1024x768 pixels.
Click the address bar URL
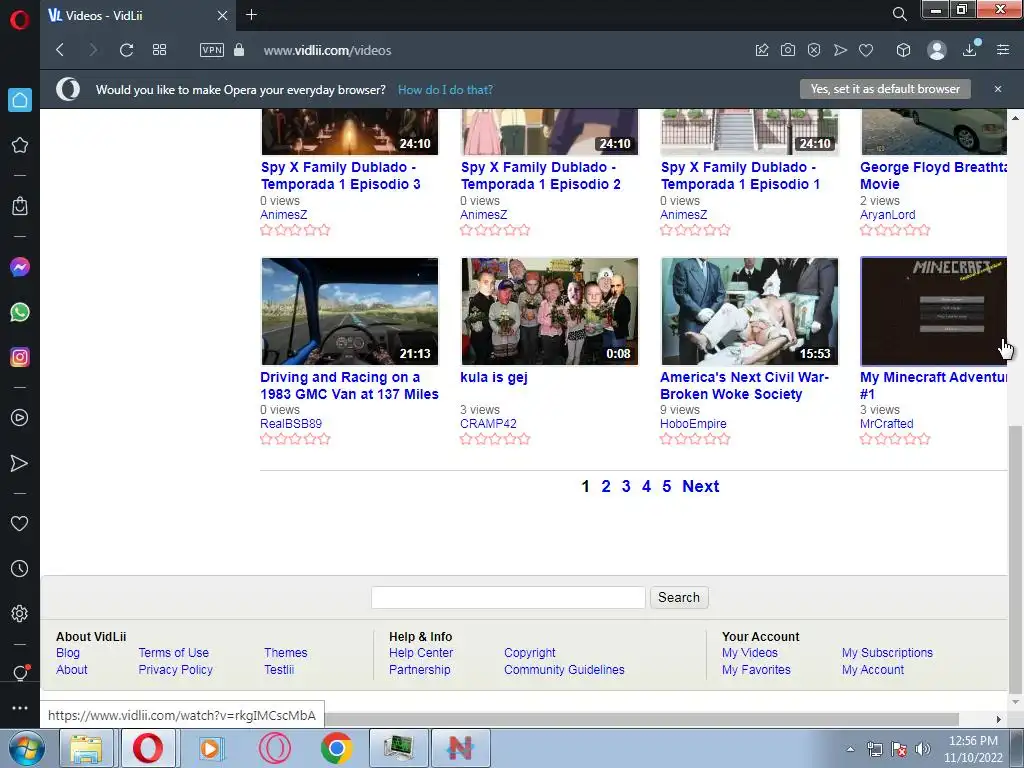[x=327, y=50]
